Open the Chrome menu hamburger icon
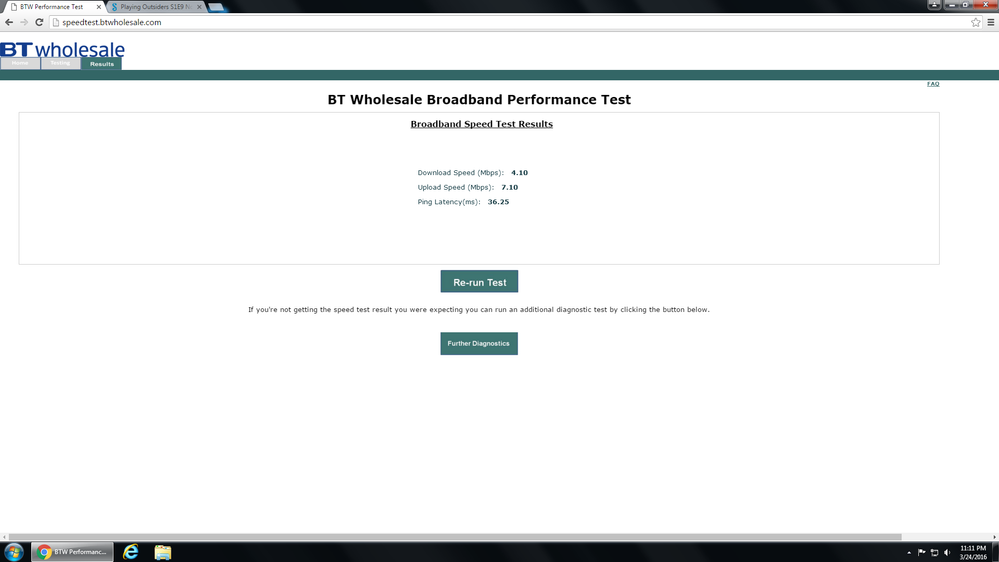 pyautogui.click(x=991, y=22)
